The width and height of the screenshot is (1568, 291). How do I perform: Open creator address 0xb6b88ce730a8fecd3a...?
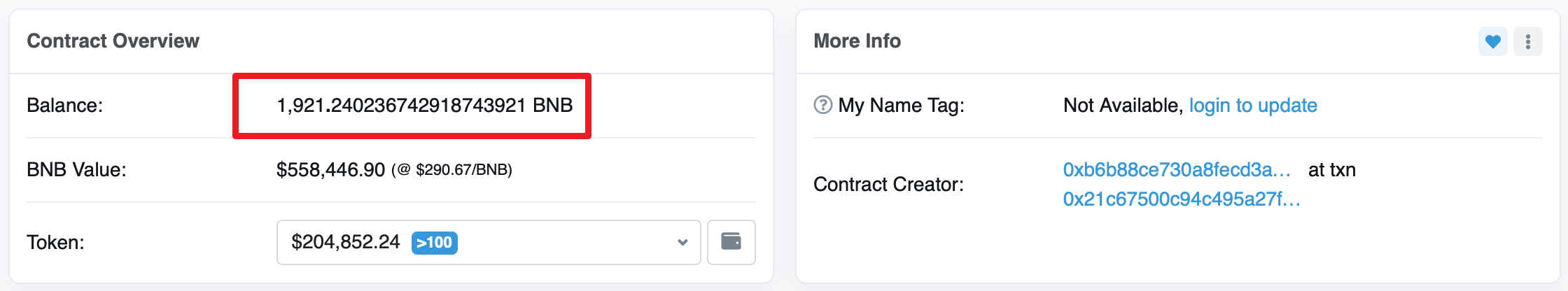point(1177,169)
